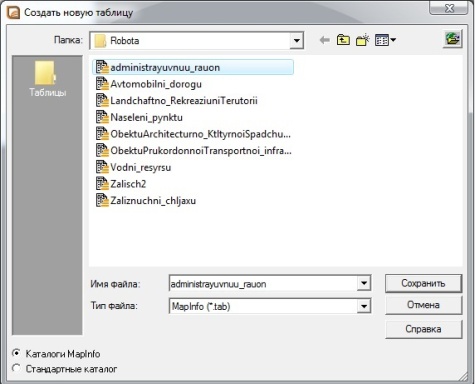Select Landchaftno_RekreaziuniTerutorii file name
This screenshot has width=475, height=384.
tap(184, 101)
